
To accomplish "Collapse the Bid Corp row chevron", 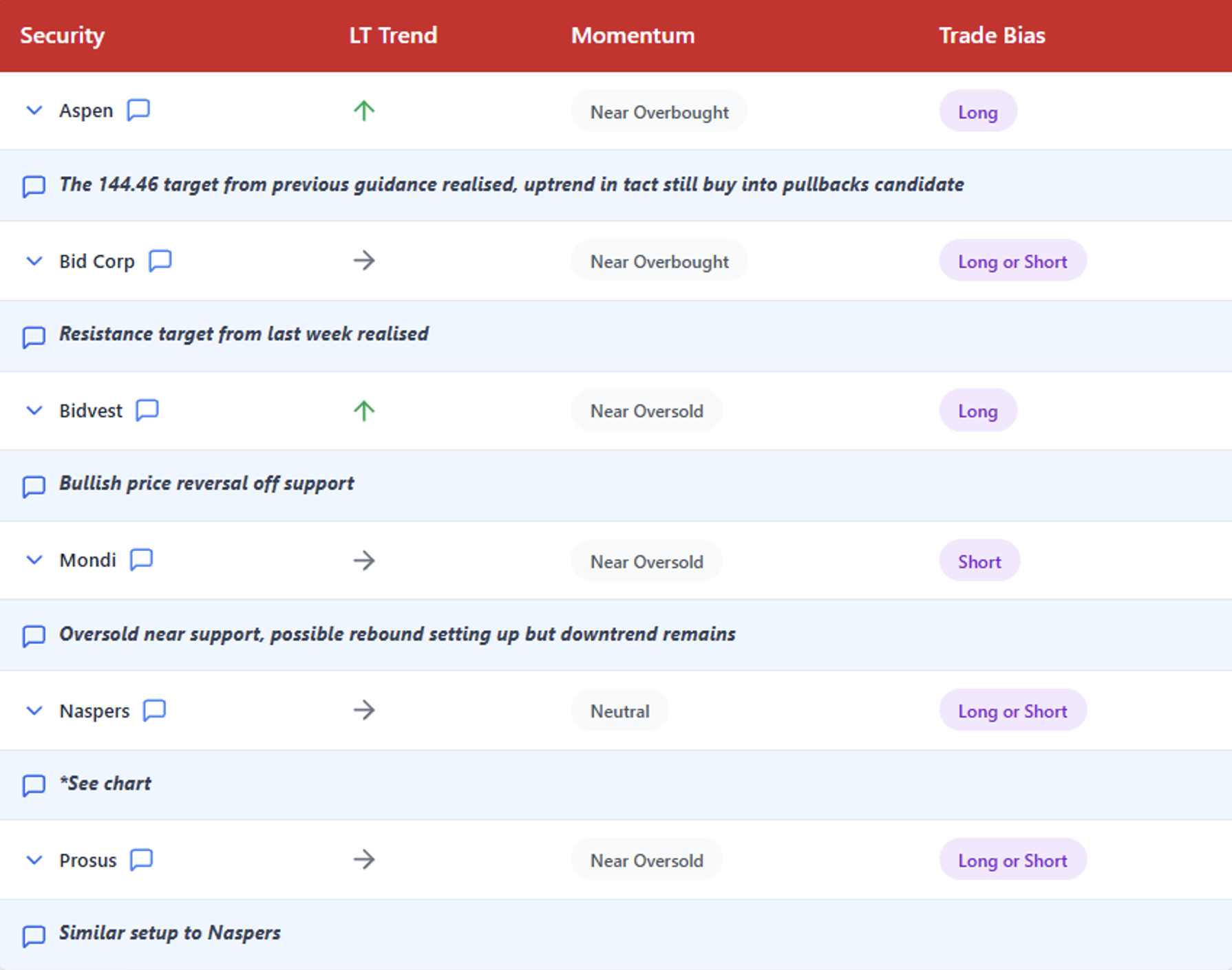I will pos(34,261).
